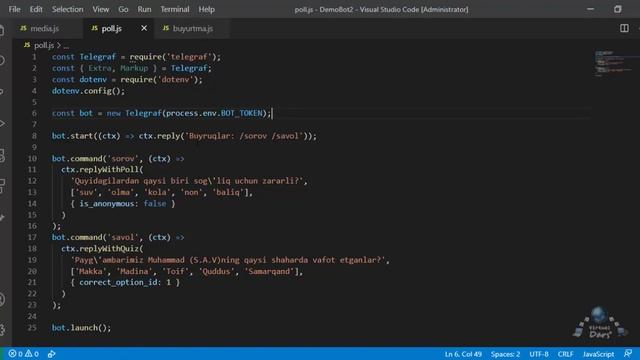The height and width of the screenshot is (360, 640).
Task: Click 'Markup' on line 2
Action: 134,68
